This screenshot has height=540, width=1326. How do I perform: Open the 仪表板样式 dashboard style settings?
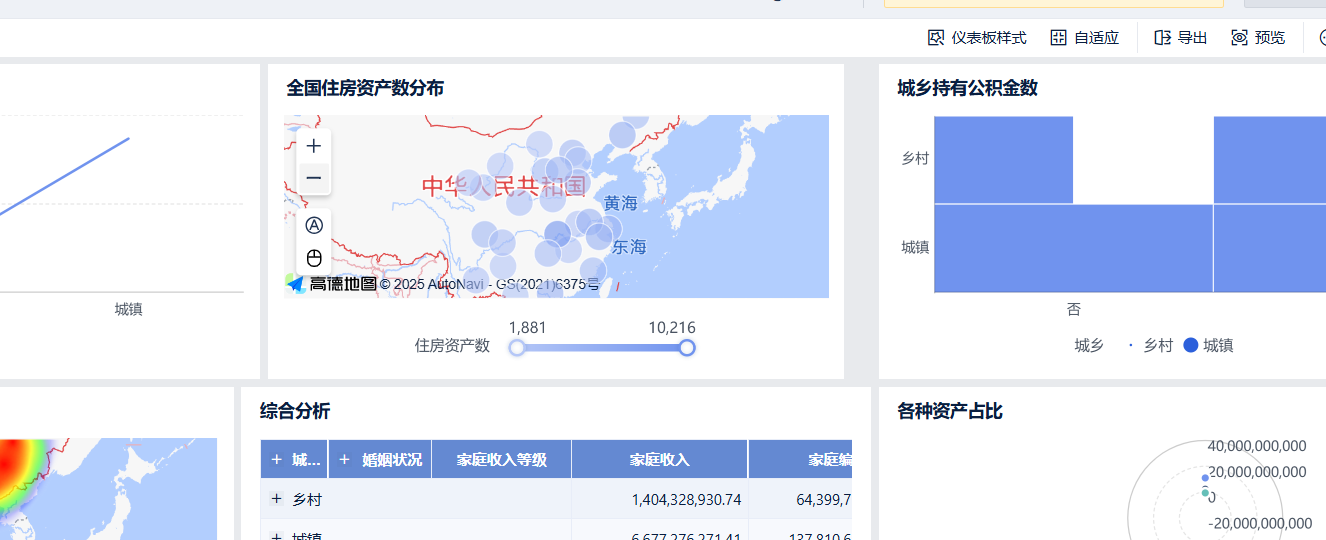pyautogui.click(x=977, y=38)
